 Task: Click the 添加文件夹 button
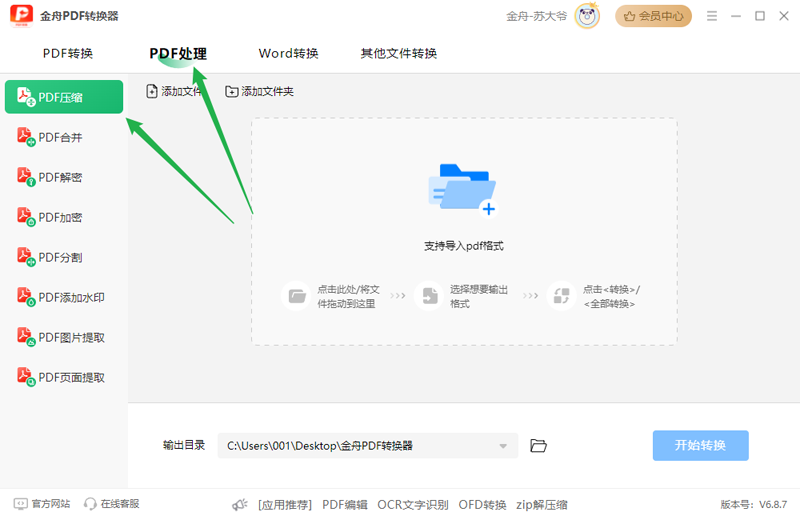click(259, 91)
